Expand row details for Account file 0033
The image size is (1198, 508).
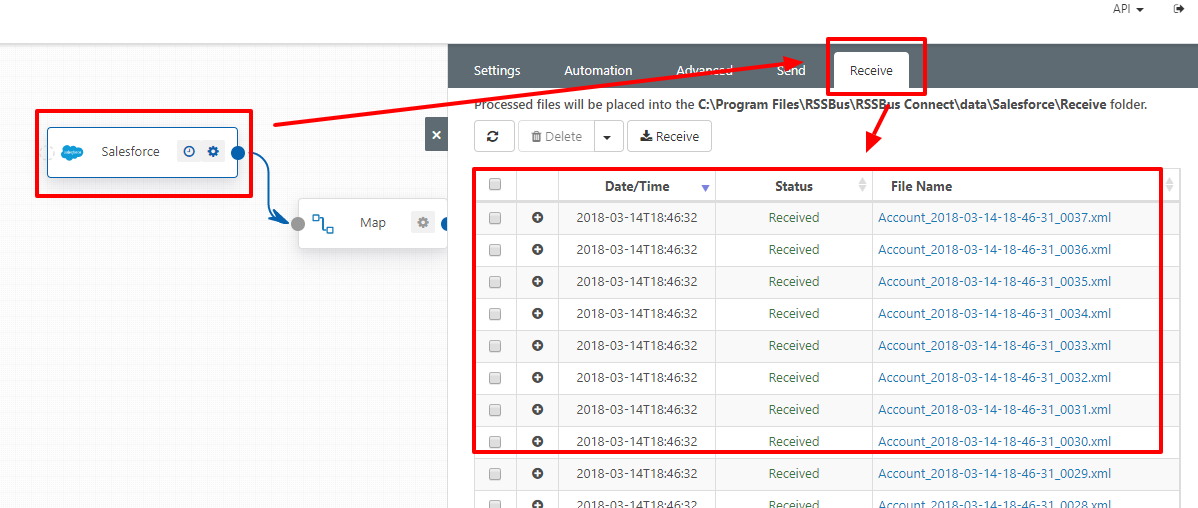pyautogui.click(x=537, y=345)
